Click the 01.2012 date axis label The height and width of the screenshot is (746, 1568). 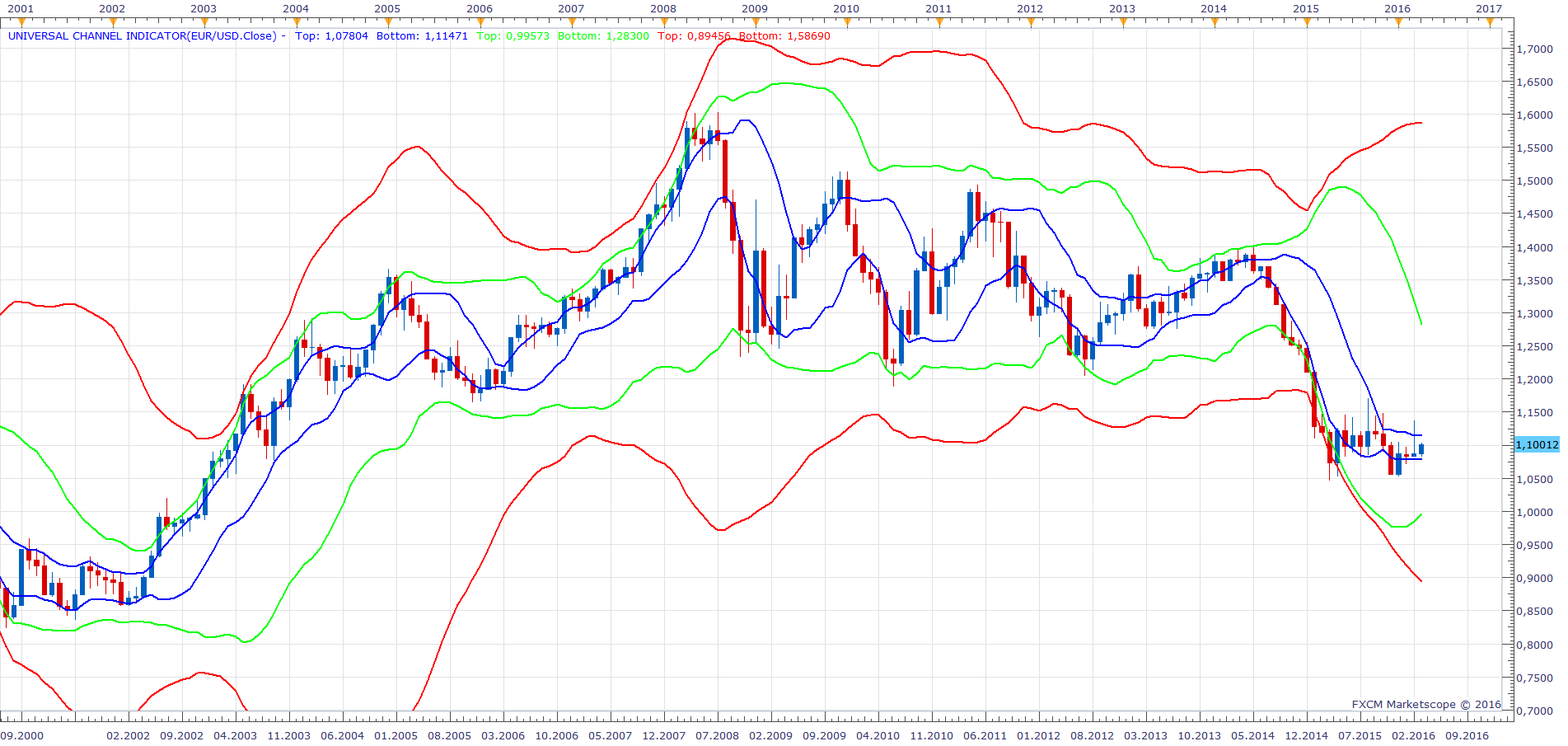(1038, 735)
